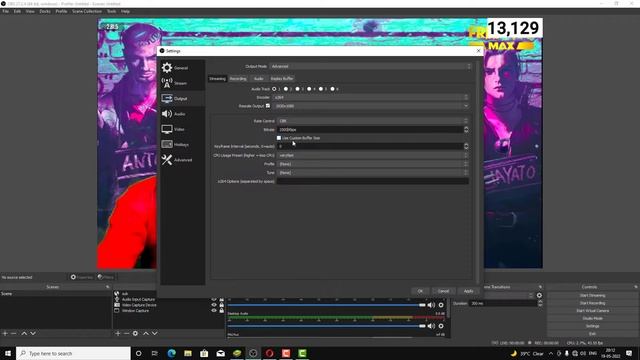The image size is (640, 360).
Task: Open Microsoft Edge from the taskbar
Action: (171, 353)
